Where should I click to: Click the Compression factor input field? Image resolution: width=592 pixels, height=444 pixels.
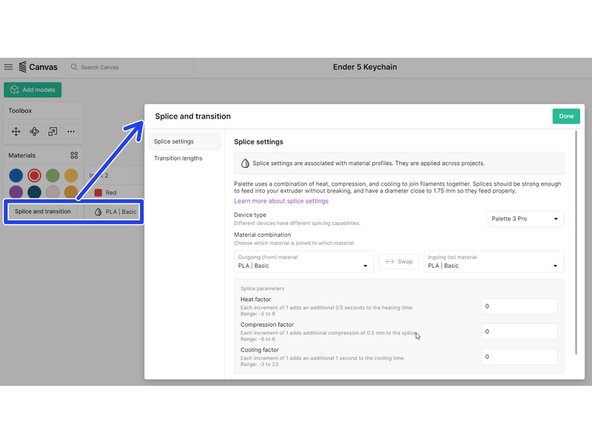[x=519, y=331]
